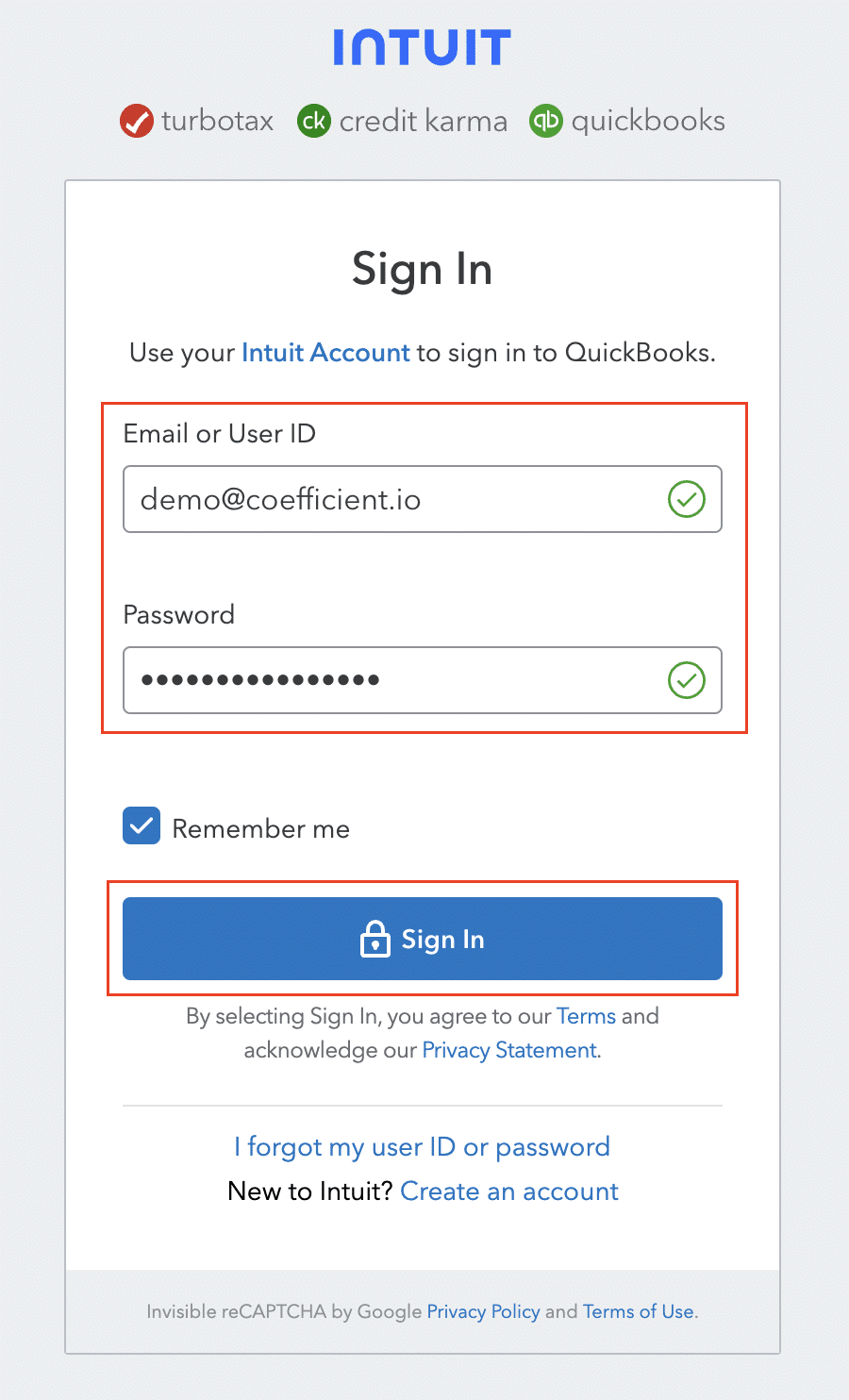Screen dimensions: 849x1400
Task: Open Google Terms of Use link
Action: coord(639,1311)
